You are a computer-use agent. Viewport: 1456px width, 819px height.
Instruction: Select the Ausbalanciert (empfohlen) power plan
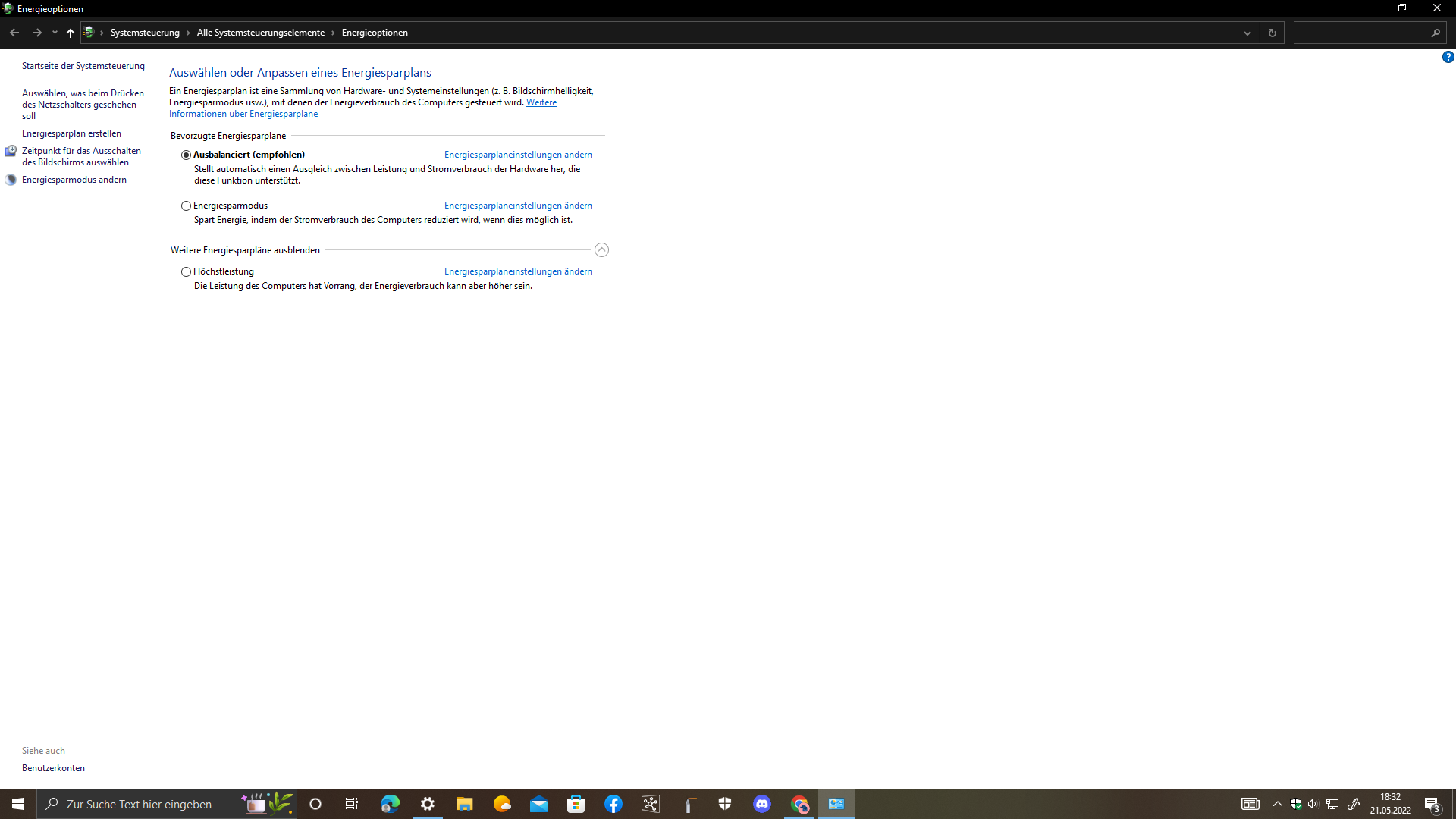click(186, 155)
